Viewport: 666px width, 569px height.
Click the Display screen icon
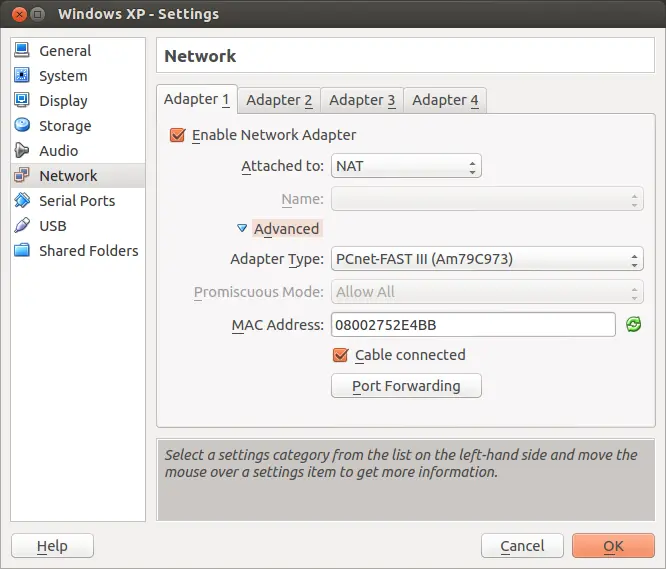(x=22, y=100)
